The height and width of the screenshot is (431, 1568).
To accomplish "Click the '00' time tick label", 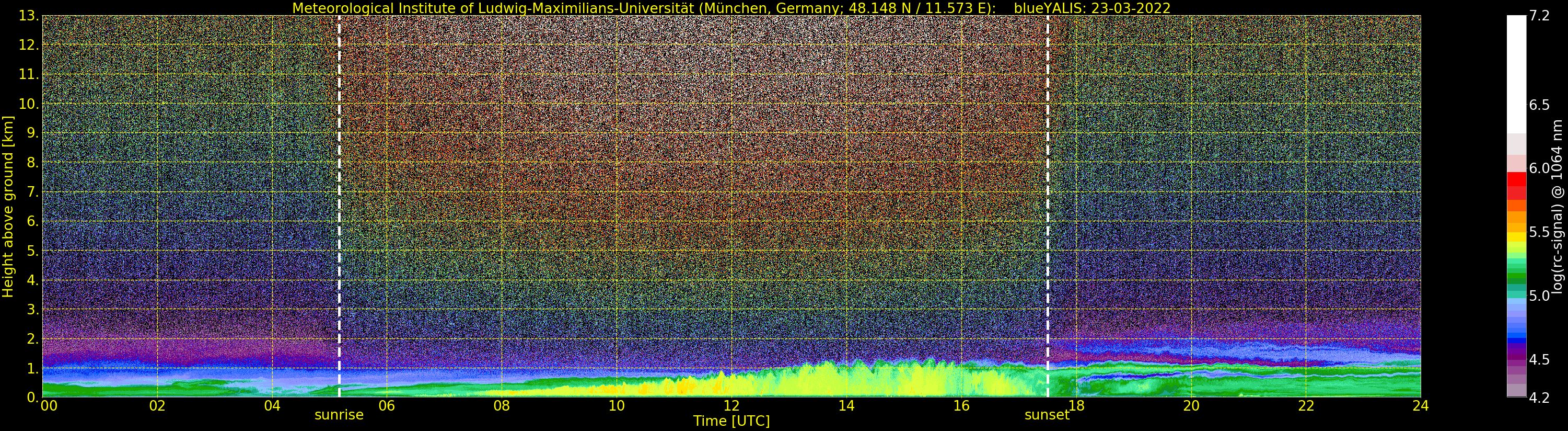I will 49,406.
